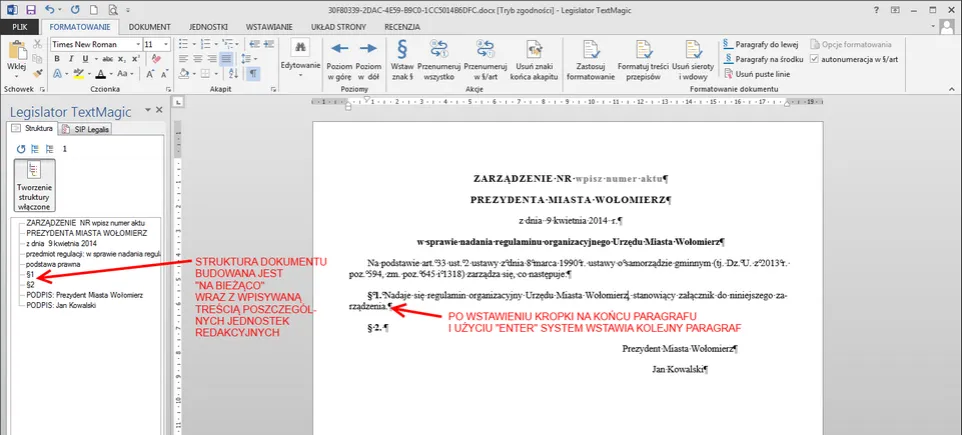
Task: Open bullet list dropdown arrow
Action: 193,44
